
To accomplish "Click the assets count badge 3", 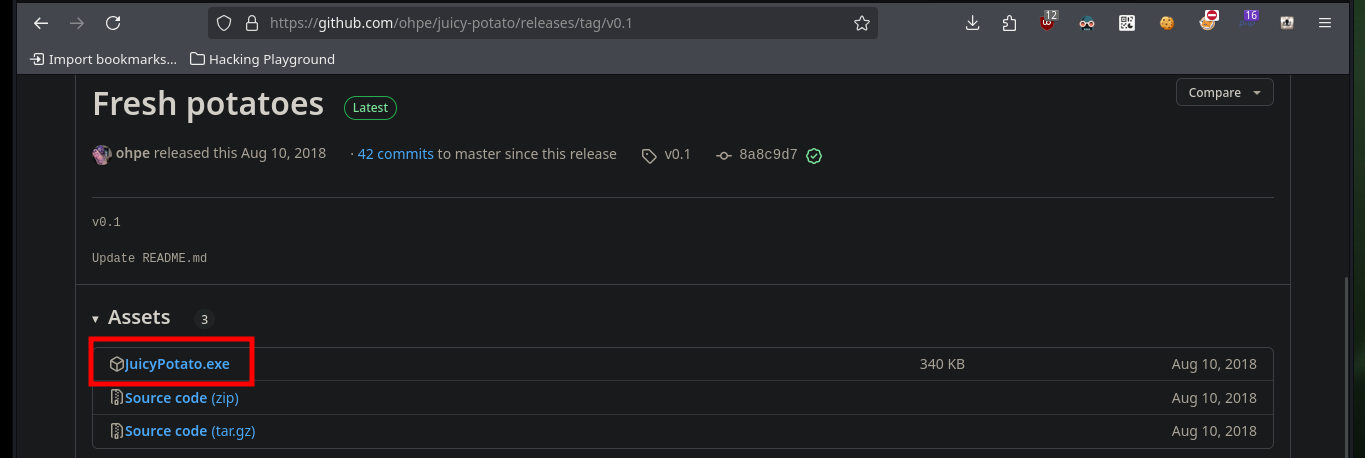I will [x=204, y=320].
